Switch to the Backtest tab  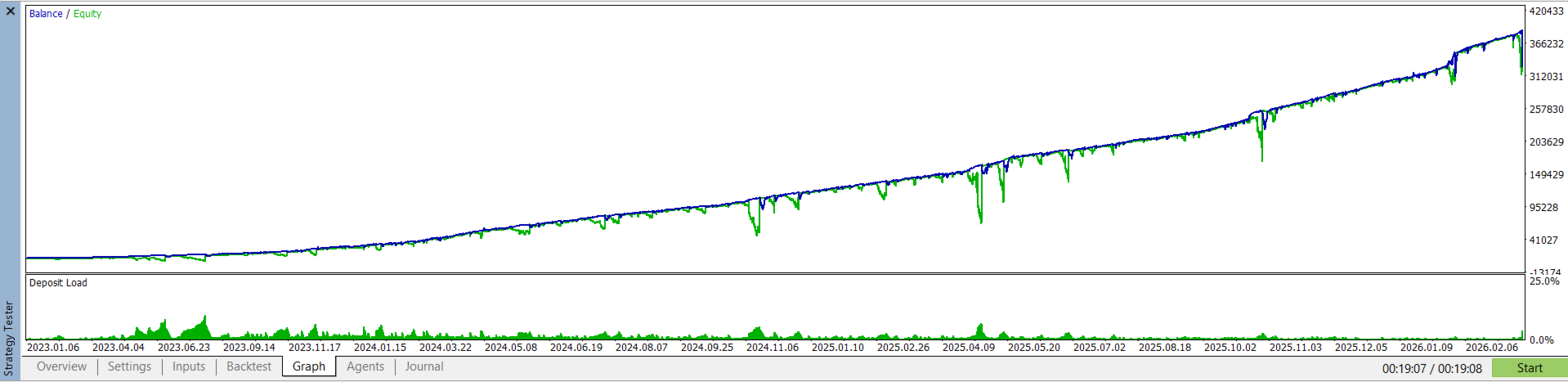249,366
